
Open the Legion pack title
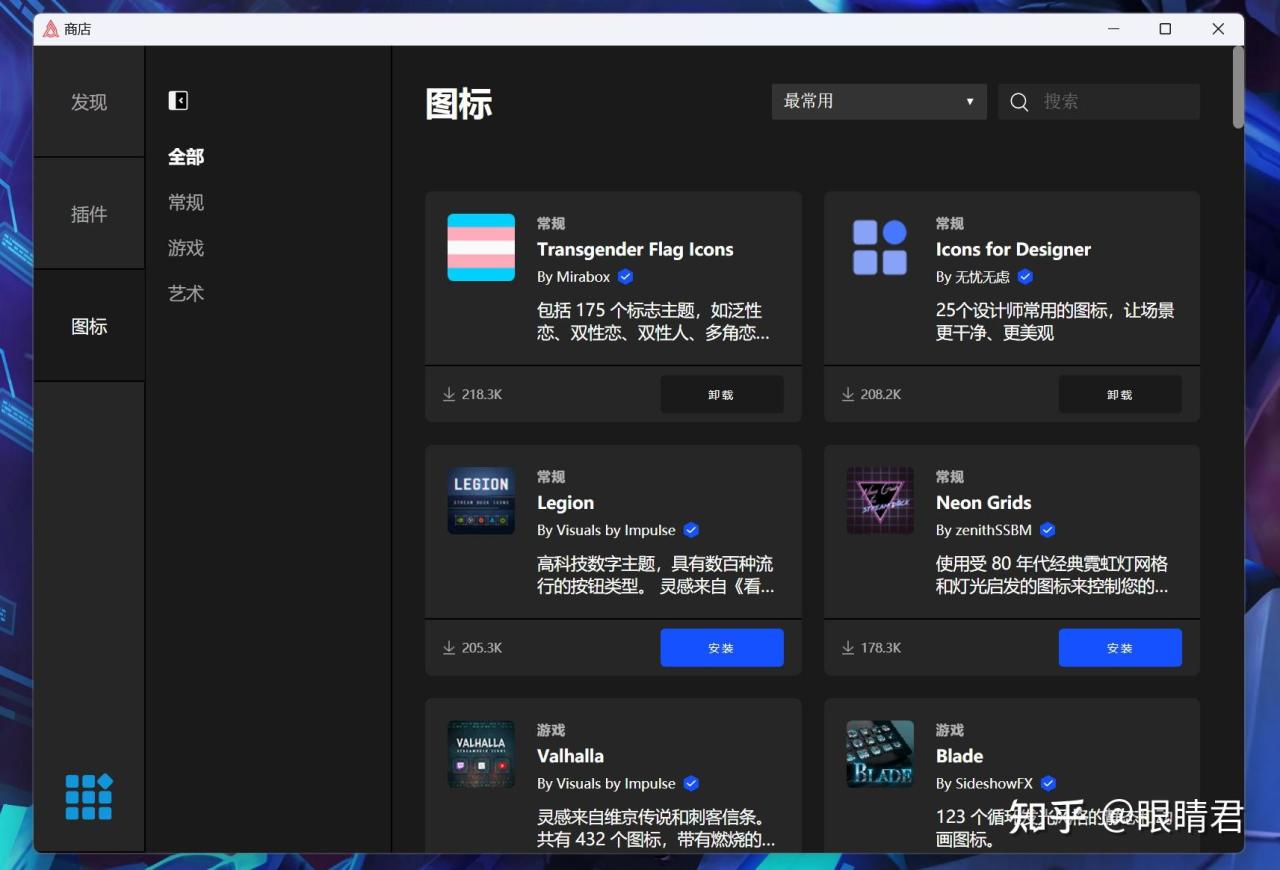565,503
